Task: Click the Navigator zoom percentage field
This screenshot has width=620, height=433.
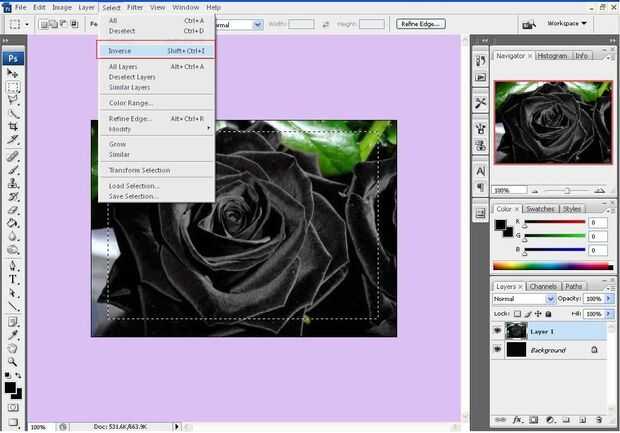Action: [509, 191]
